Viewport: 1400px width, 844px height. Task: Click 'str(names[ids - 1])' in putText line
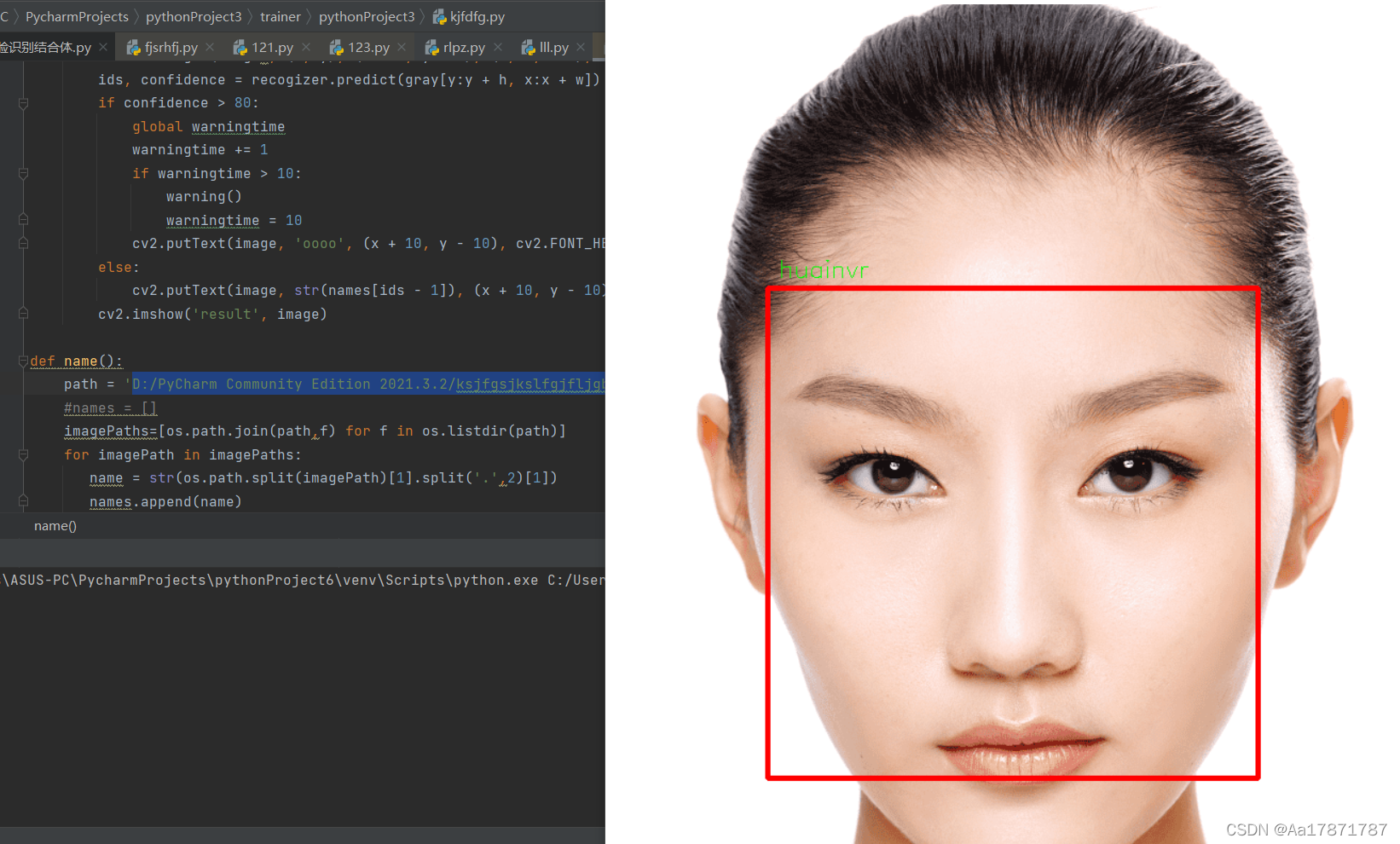[x=374, y=291]
